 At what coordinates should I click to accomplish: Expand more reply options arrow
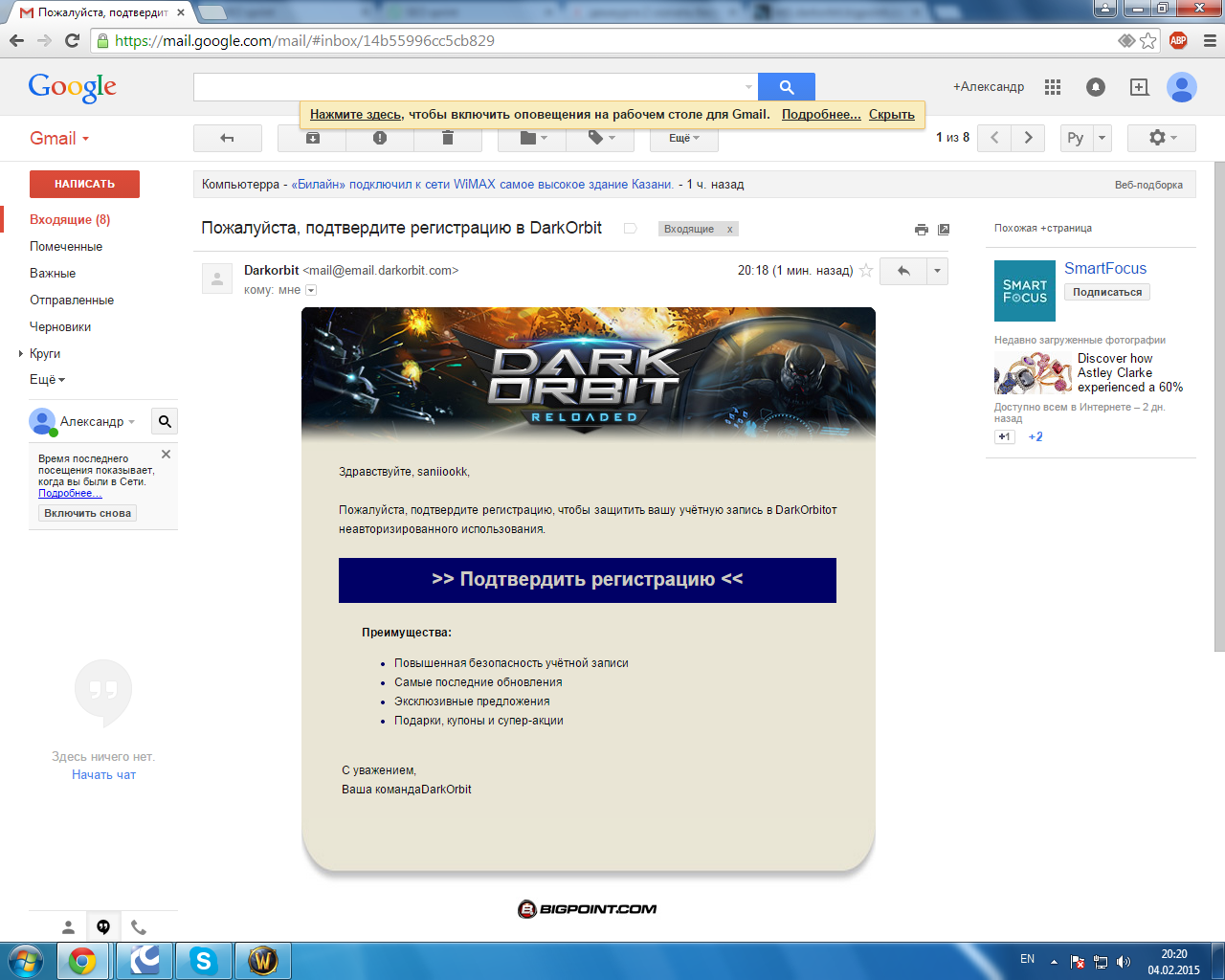click(937, 271)
